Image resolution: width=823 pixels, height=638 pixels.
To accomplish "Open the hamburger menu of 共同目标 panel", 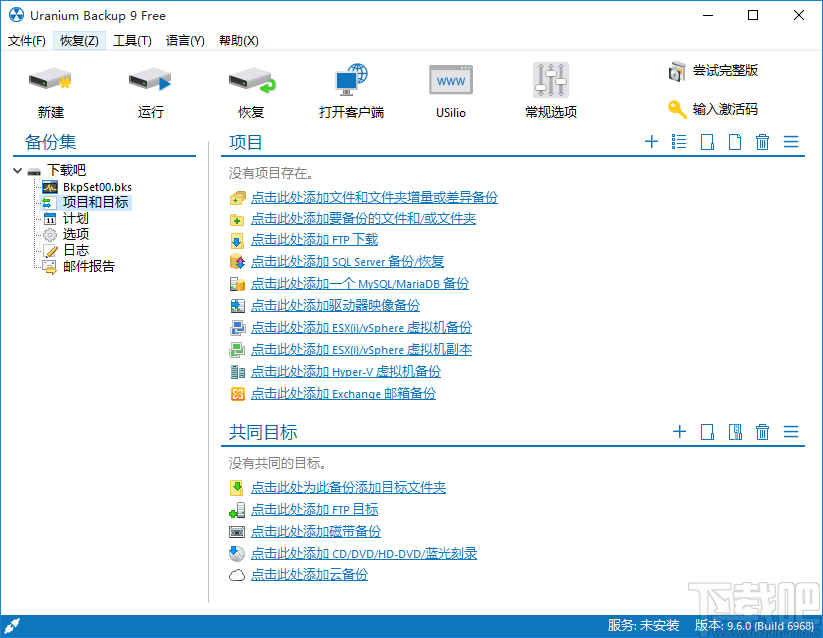I will tap(791, 432).
